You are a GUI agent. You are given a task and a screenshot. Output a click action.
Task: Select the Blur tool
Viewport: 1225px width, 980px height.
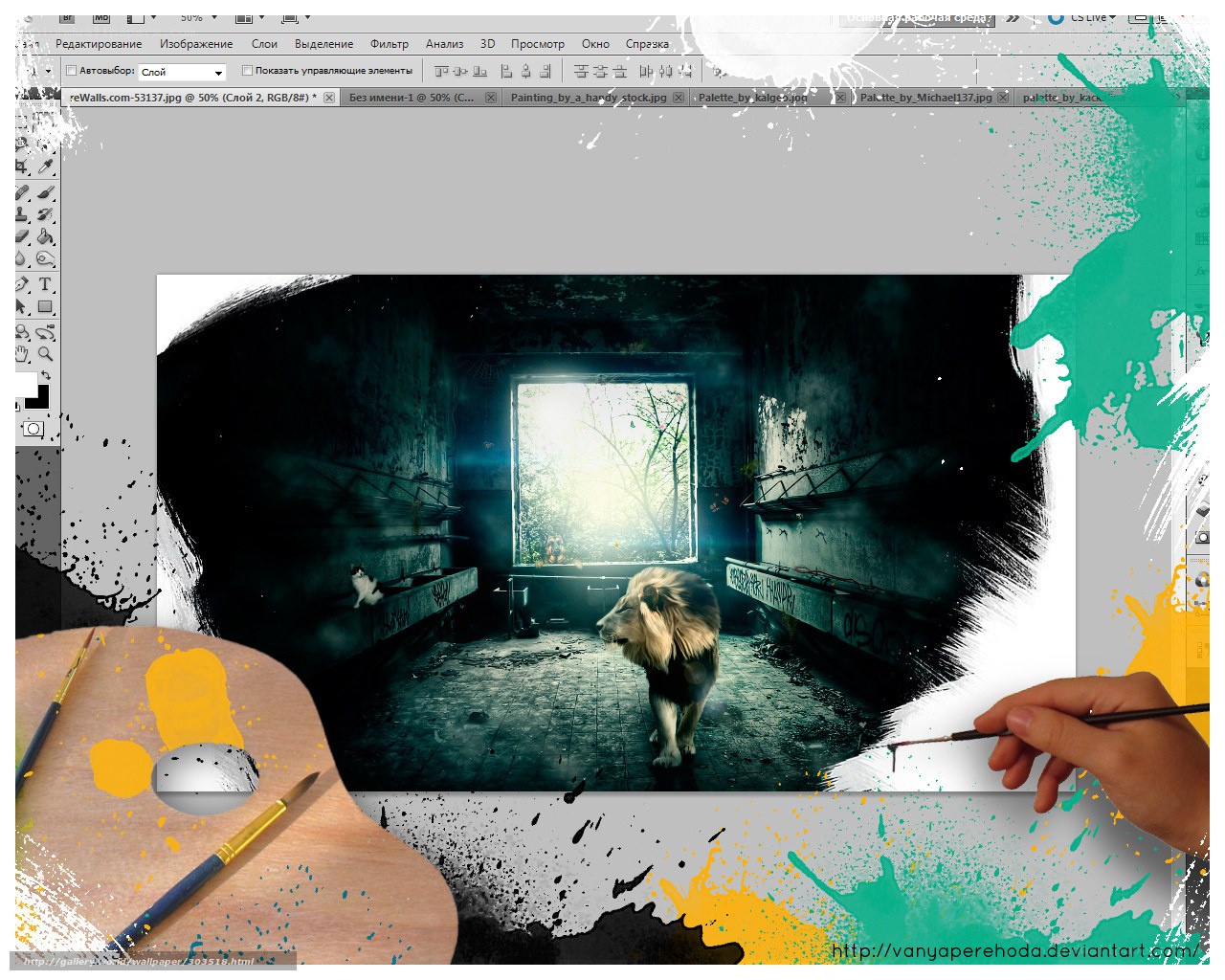[22, 258]
